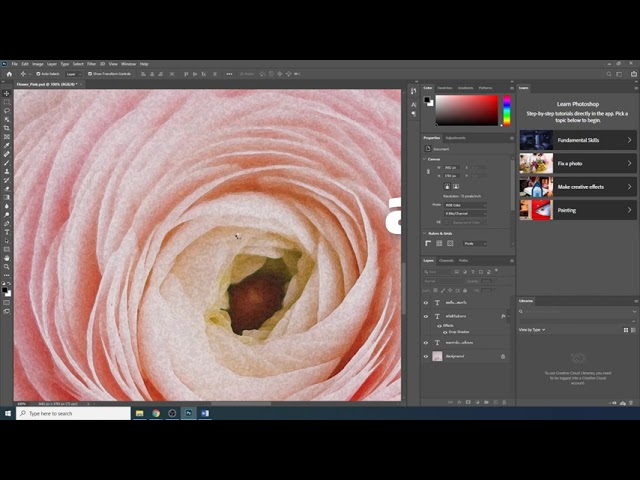Open the ruler units Pixels dropdown
This screenshot has height=480, width=640.
tap(475, 244)
